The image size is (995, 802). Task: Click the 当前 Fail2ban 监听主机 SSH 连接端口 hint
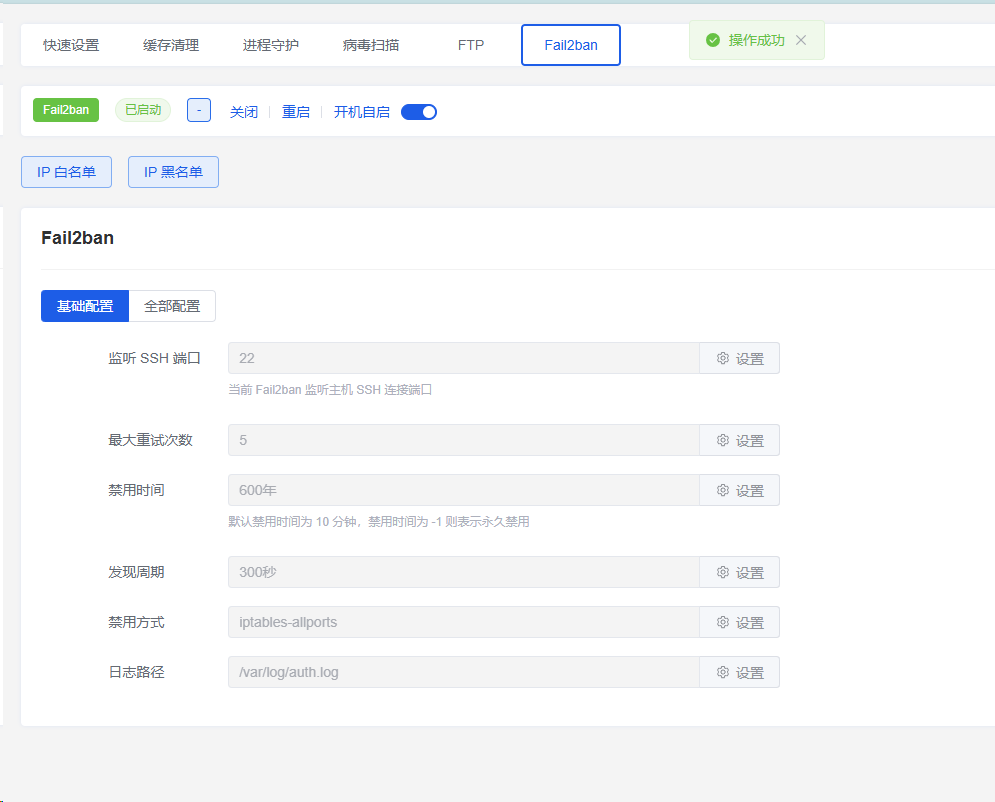[x=330, y=390]
